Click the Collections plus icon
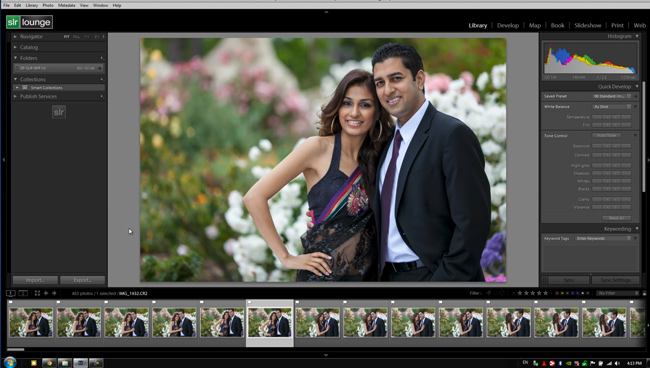Screen dimensions: 650x368 pos(102,79)
